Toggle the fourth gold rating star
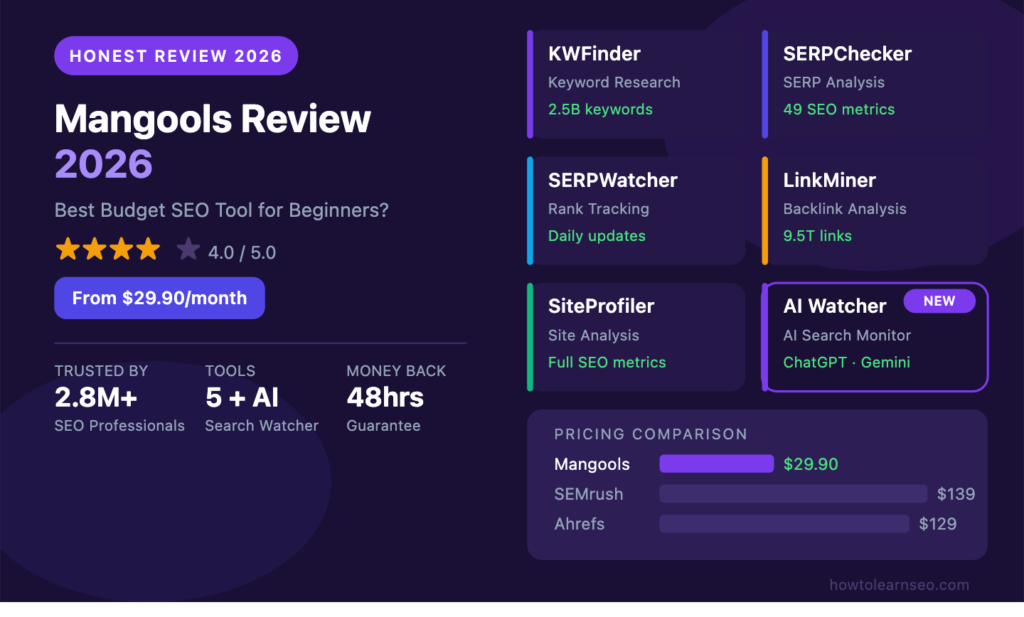This screenshot has height=617, width=1024. (x=148, y=249)
